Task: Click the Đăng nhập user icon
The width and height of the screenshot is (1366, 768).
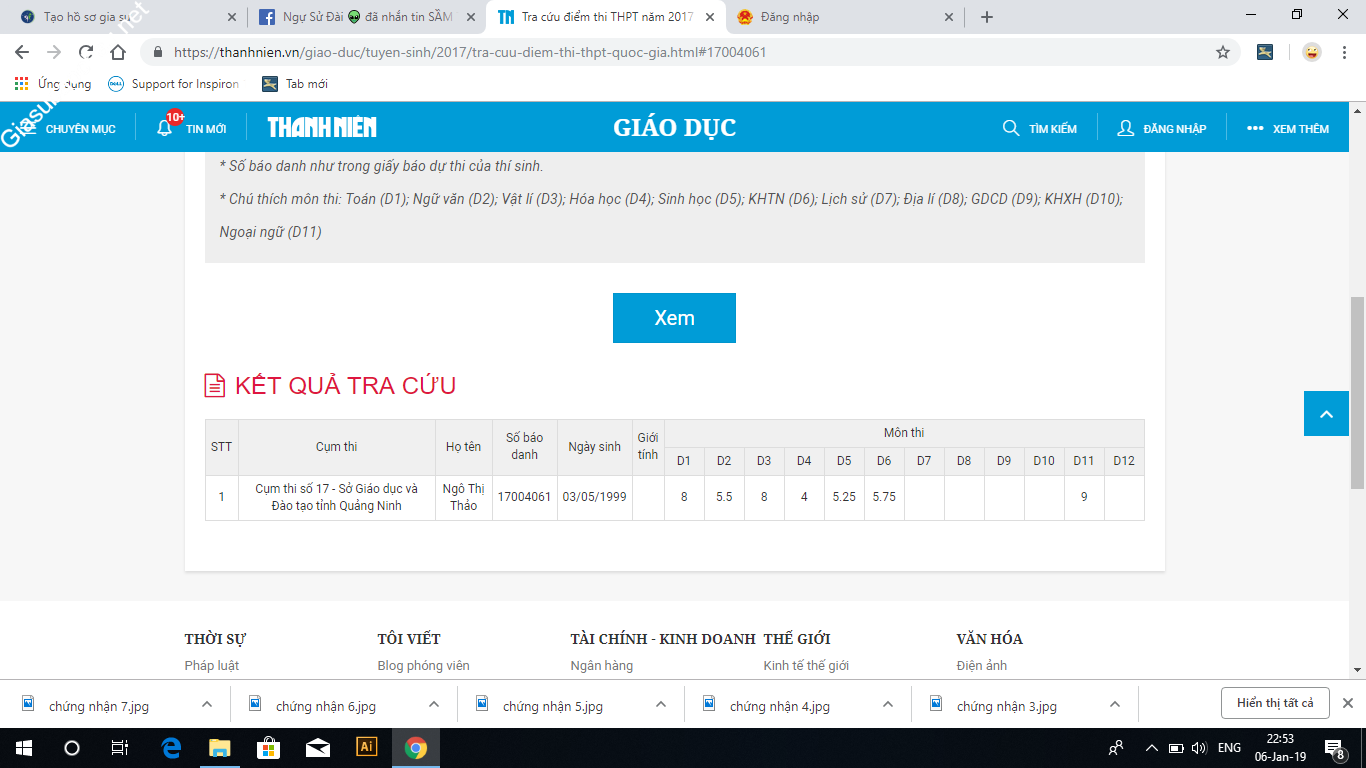Action: tap(1126, 128)
